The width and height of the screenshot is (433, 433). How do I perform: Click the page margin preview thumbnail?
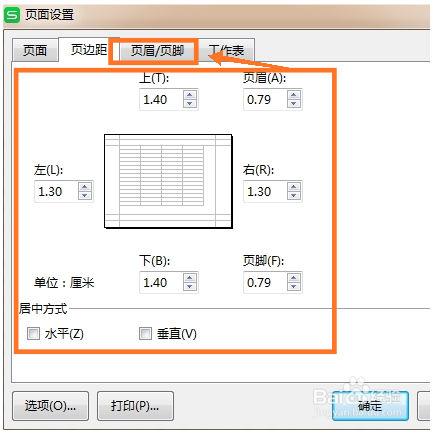coord(168,181)
